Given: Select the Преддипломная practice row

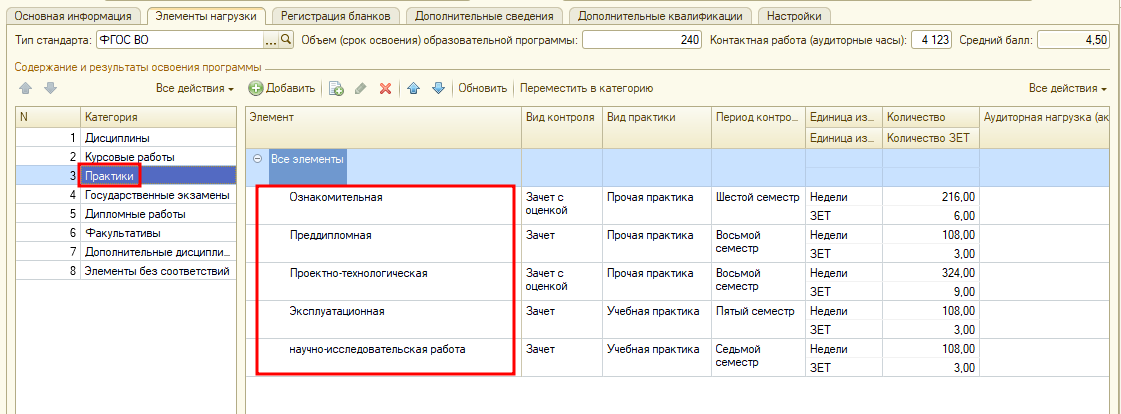Looking at the screenshot, I should coord(331,235).
